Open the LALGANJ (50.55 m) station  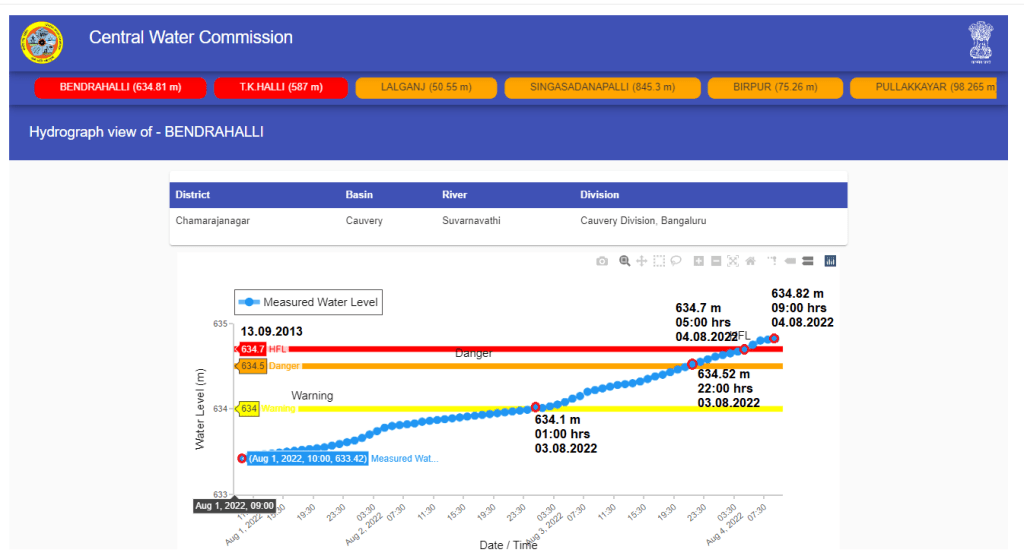coord(426,87)
